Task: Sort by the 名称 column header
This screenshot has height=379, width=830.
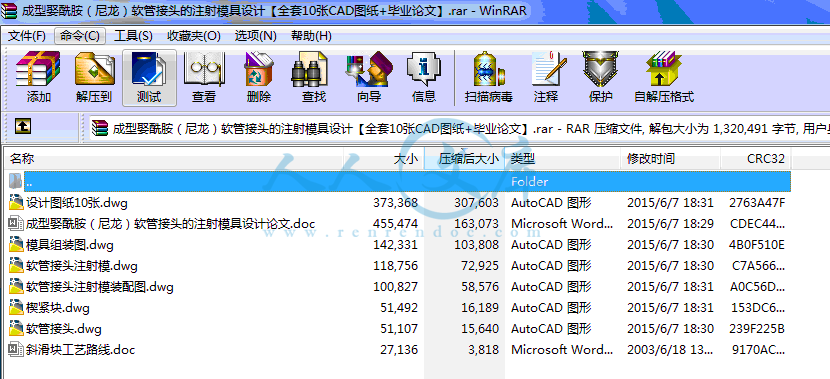Action: 174,159
